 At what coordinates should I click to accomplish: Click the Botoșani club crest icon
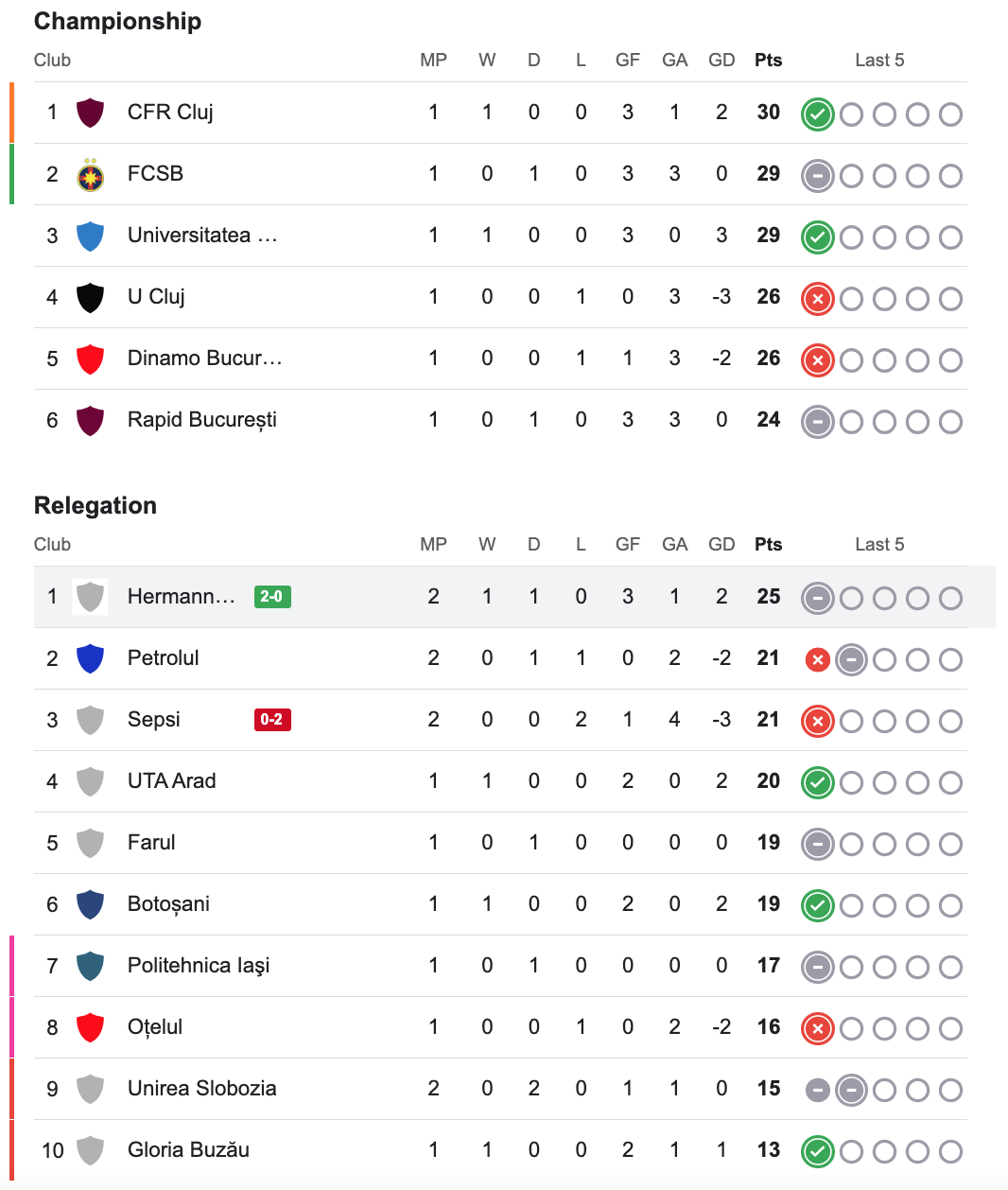[90, 904]
